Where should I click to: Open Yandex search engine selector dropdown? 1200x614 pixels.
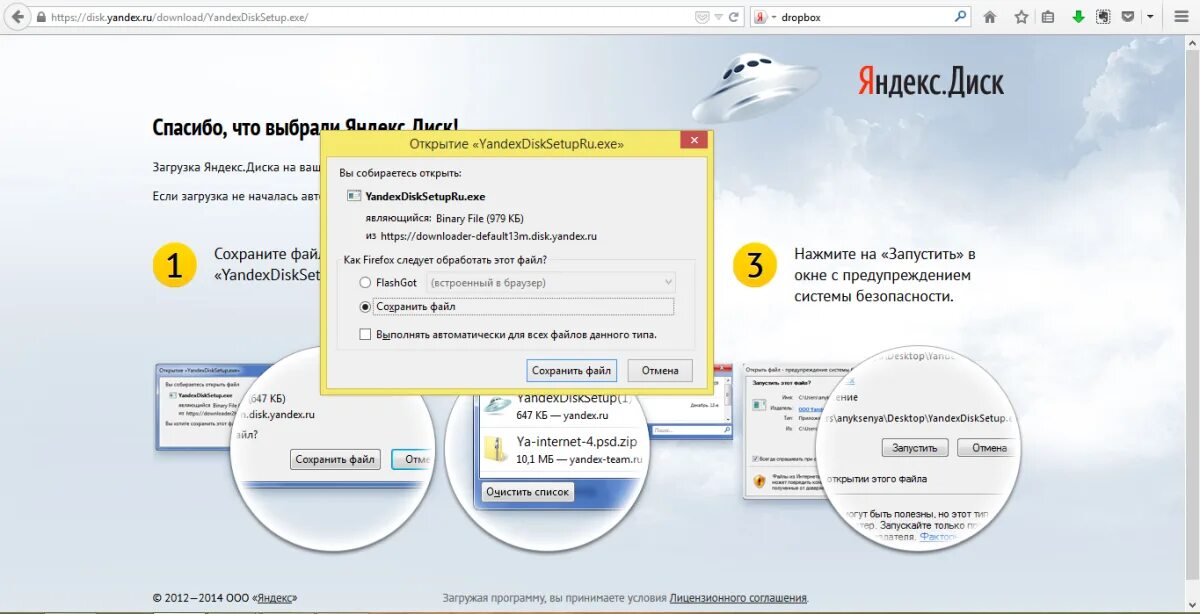pos(765,17)
